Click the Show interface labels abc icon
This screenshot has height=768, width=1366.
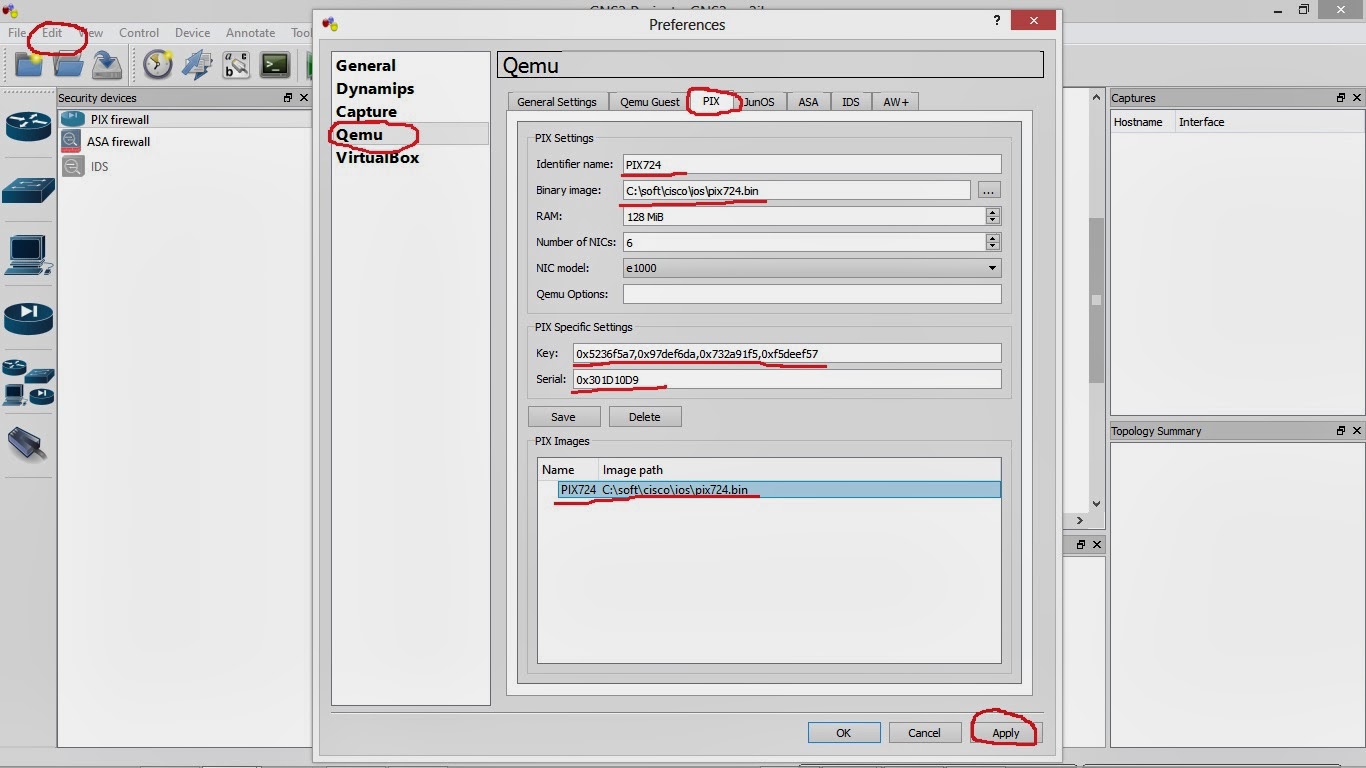(236, 65)
